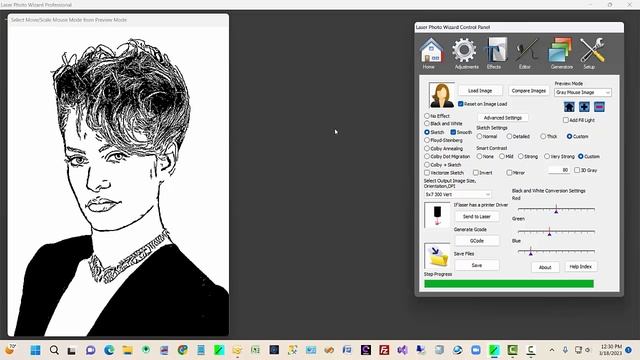Select the Colby + Sketch effect

click(x=427, y=165)
